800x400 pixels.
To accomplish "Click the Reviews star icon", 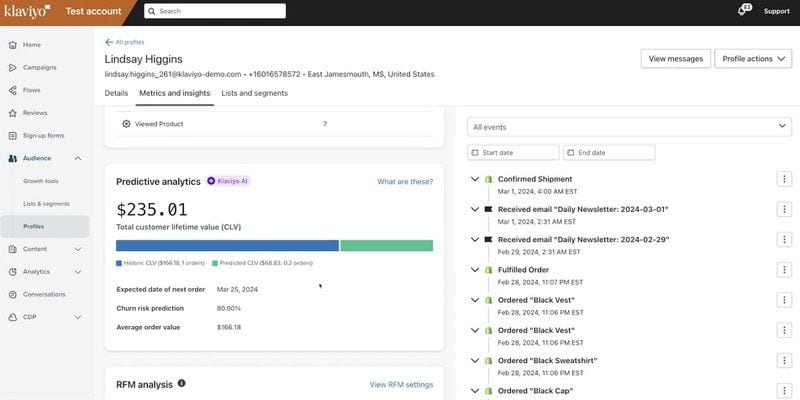I will tap(13, 113).
